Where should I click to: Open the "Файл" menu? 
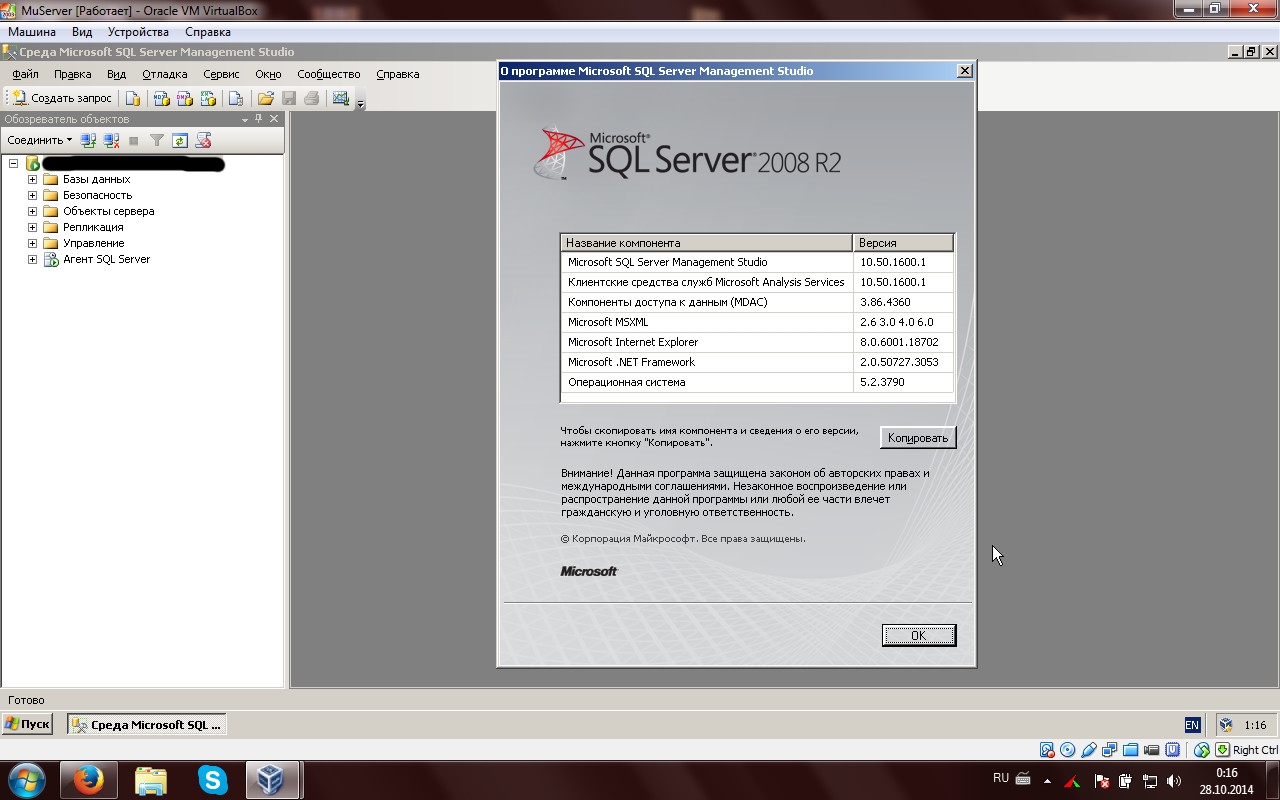tap(25, 74)
